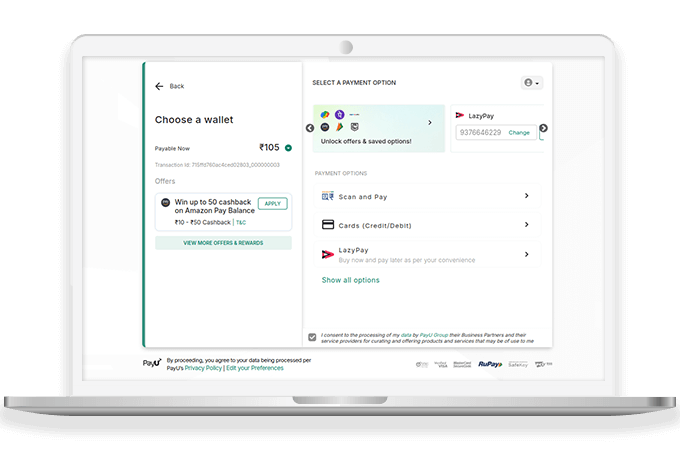
Task: Click the Google Pay icon
Action: (325, 114)
